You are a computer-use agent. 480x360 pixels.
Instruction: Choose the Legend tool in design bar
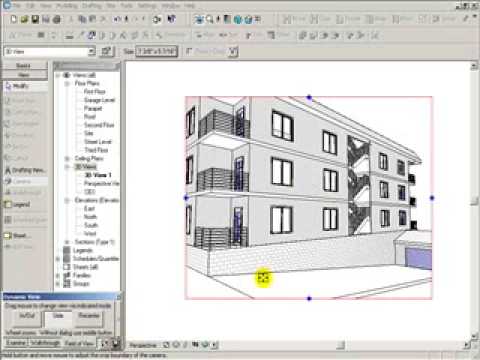pos(17,204)
